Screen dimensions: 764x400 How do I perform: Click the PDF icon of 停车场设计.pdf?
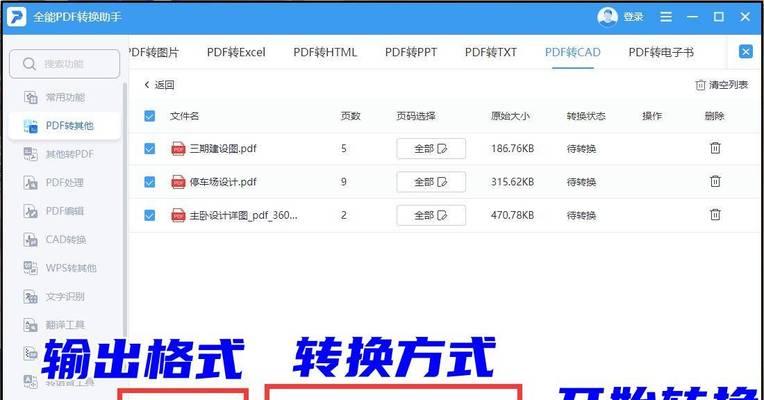pos(178,182)
